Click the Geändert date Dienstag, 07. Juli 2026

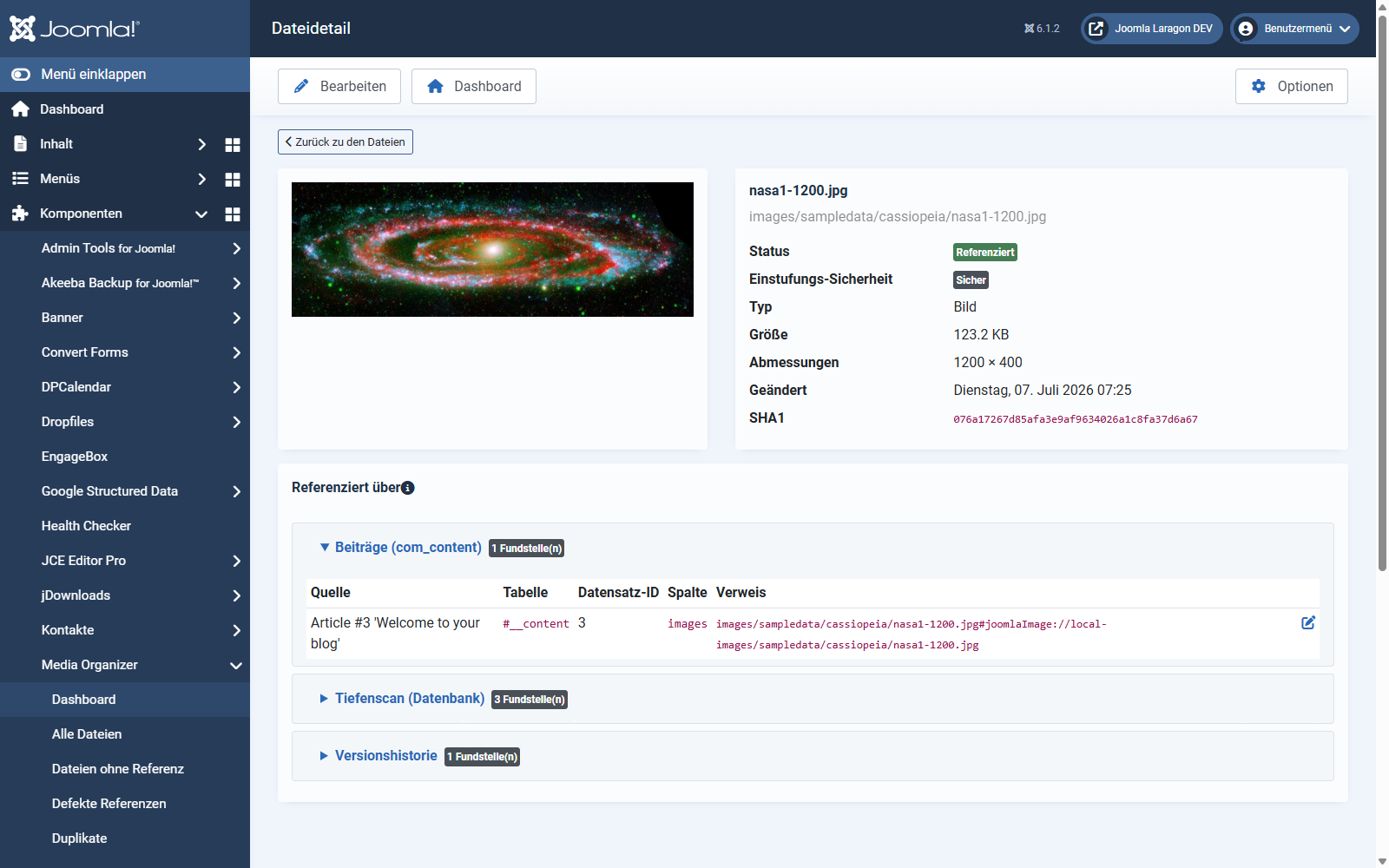tap(1043, 391)
